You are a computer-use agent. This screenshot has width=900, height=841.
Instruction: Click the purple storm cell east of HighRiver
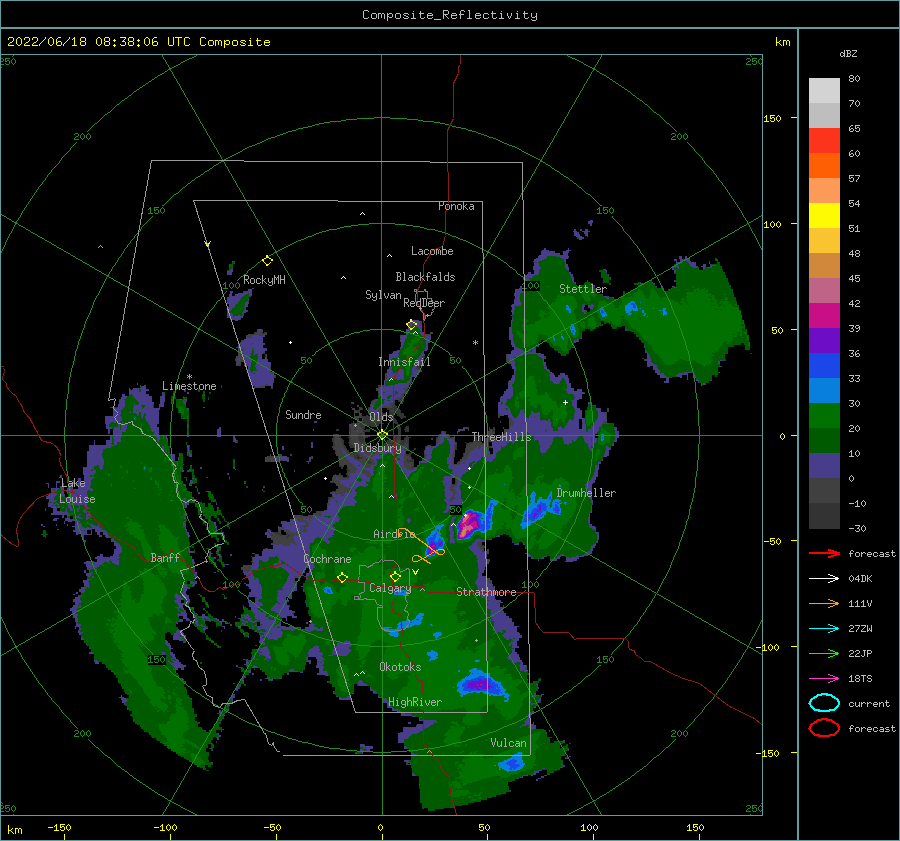pos(480,684)
